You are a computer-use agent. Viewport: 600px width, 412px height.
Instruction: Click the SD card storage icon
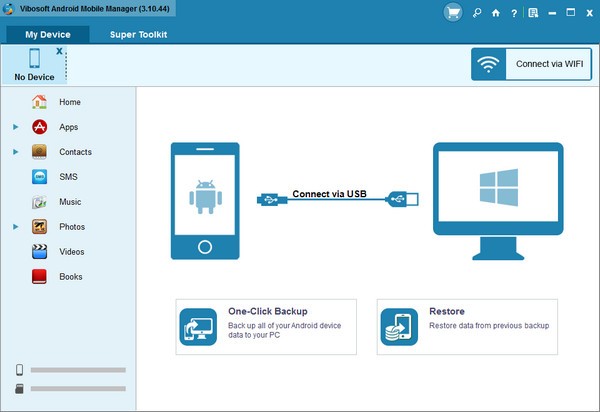(19, 389)
